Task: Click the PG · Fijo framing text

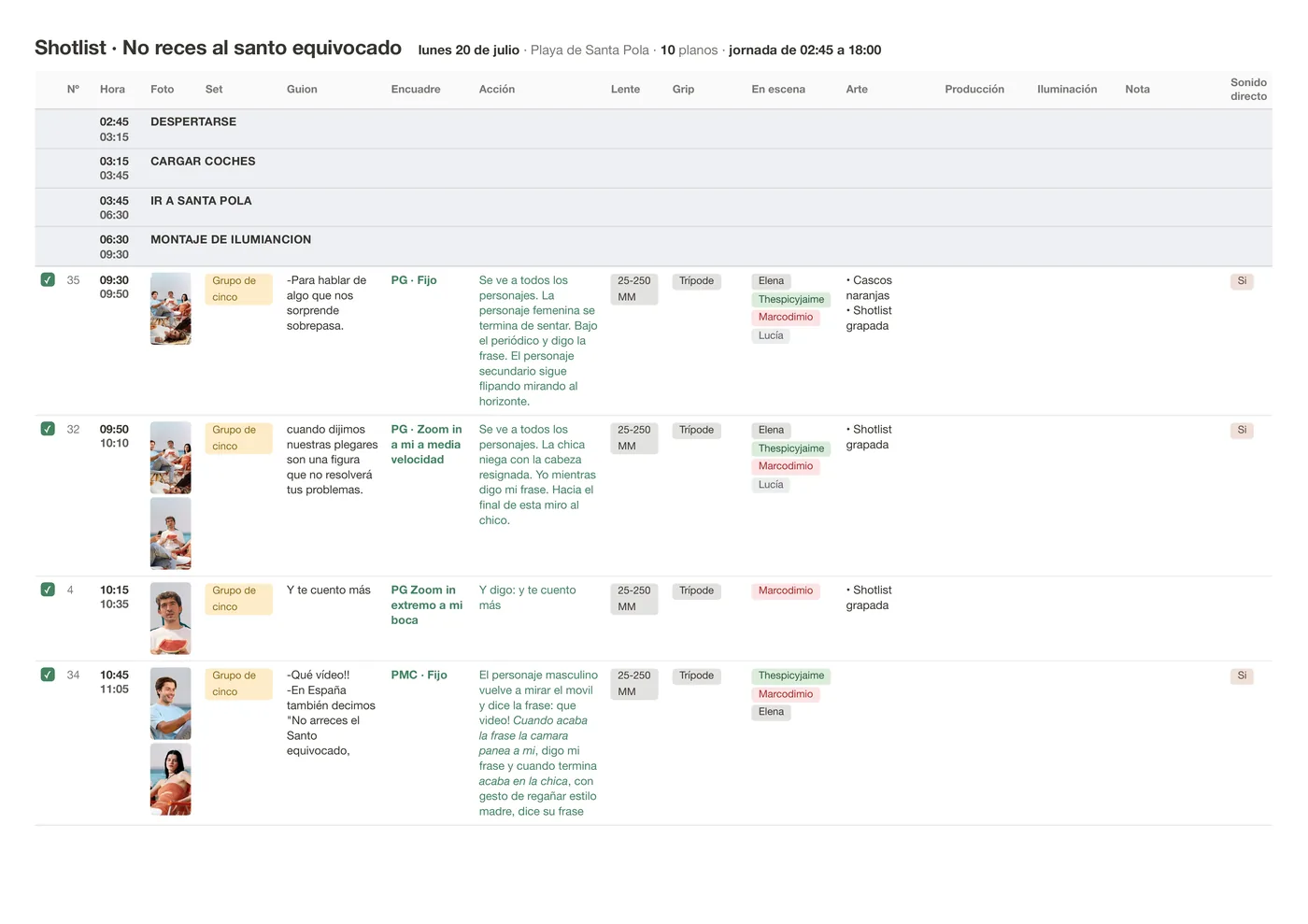Action: click(x=414, y=280)
